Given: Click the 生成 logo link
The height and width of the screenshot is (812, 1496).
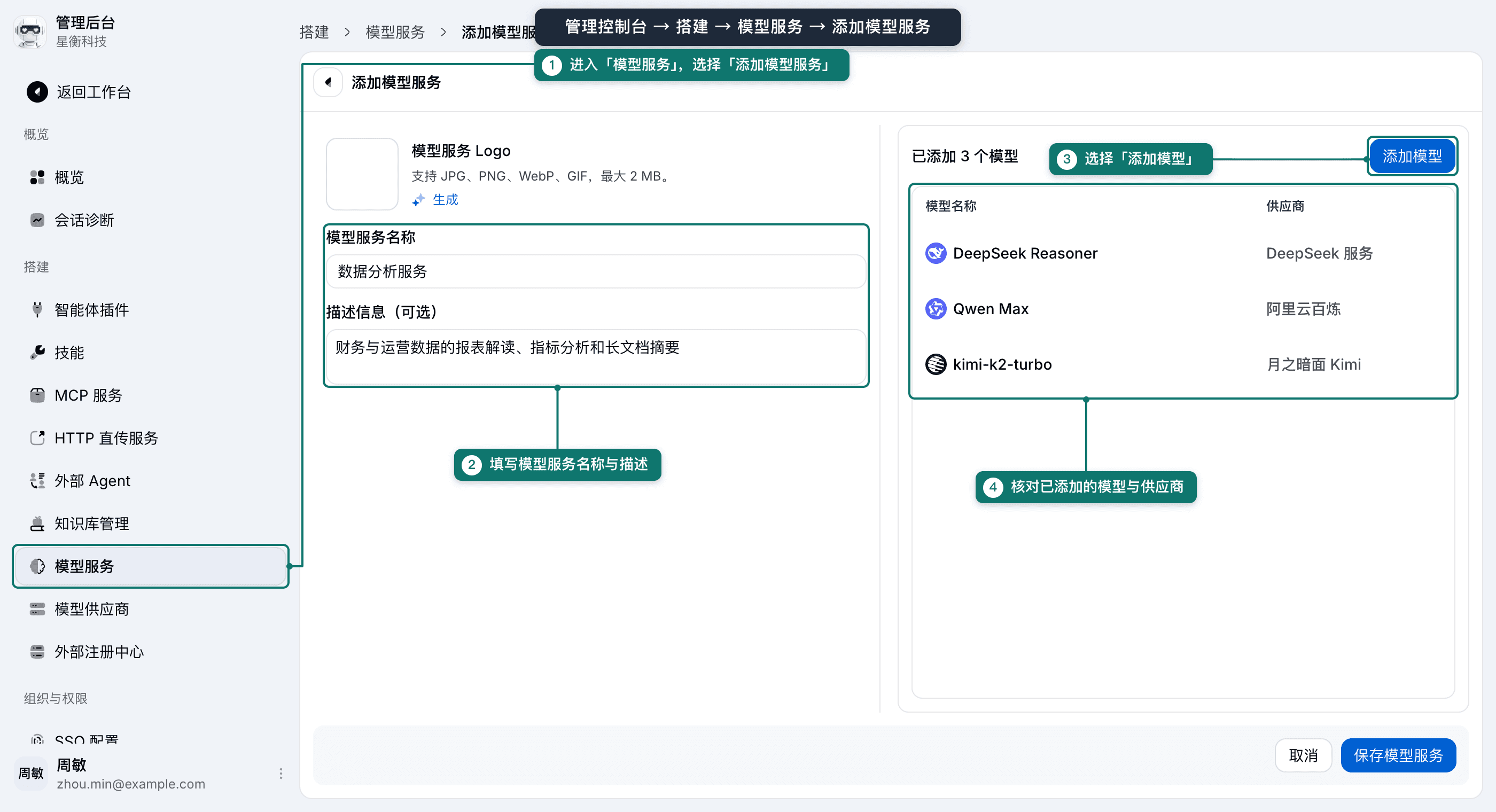Looking at the screenshot, I should 445,200.
